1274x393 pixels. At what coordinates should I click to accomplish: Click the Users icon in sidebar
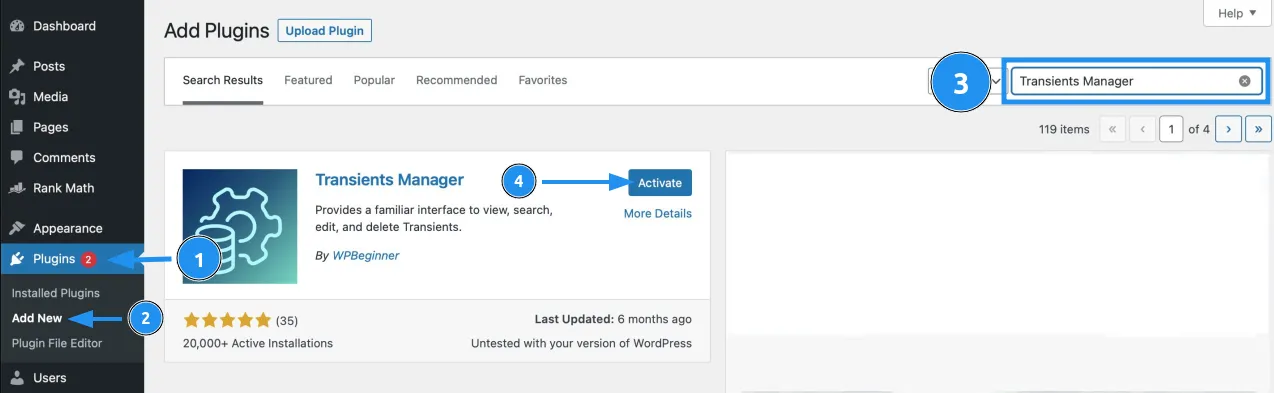17,378
